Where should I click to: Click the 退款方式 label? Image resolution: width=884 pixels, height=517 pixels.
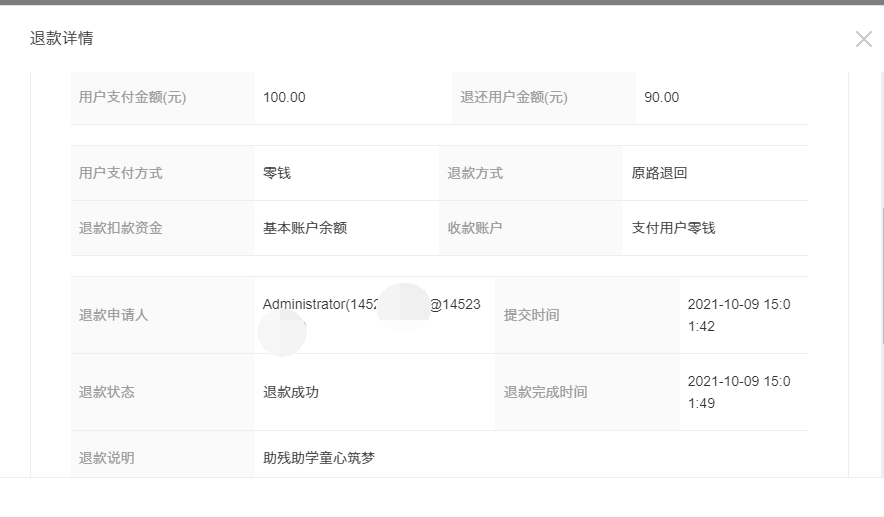pos(475,173)
